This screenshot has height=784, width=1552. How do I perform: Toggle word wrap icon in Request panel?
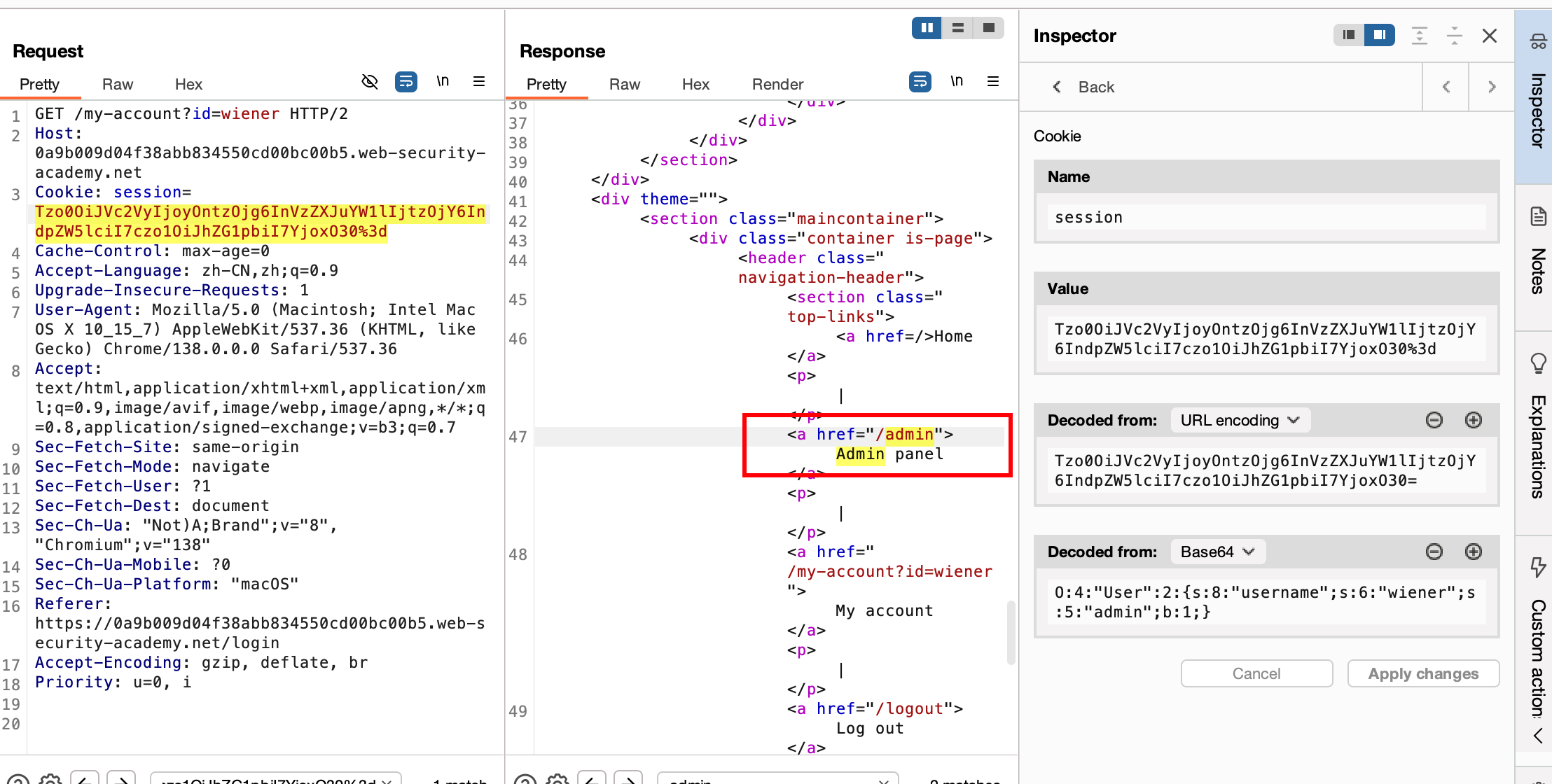(x=406, y=82)
